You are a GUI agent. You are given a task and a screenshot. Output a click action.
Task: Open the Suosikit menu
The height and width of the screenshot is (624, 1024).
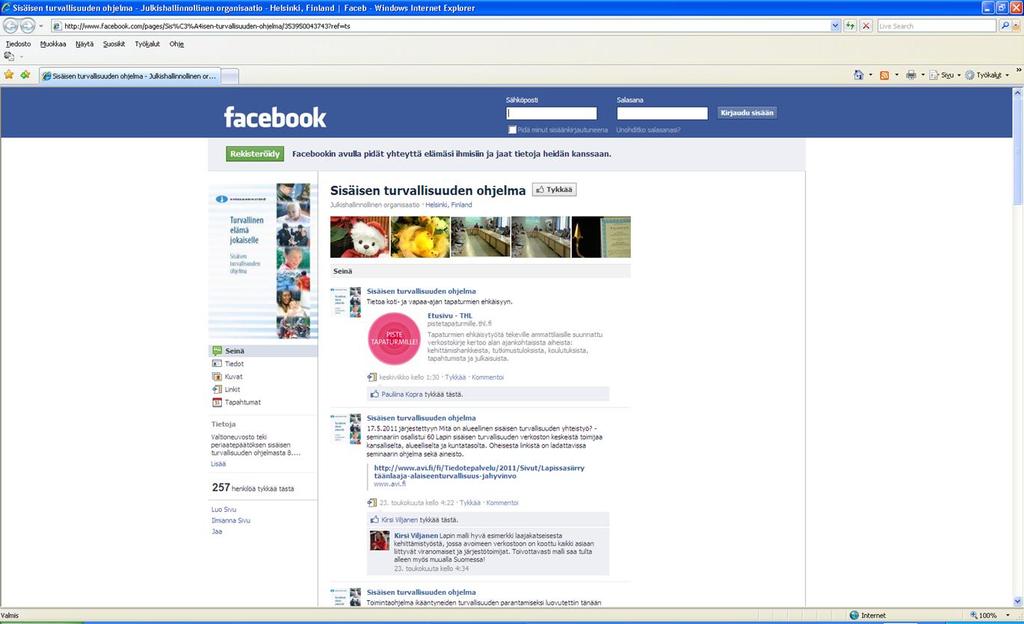(x=114, y=44)
